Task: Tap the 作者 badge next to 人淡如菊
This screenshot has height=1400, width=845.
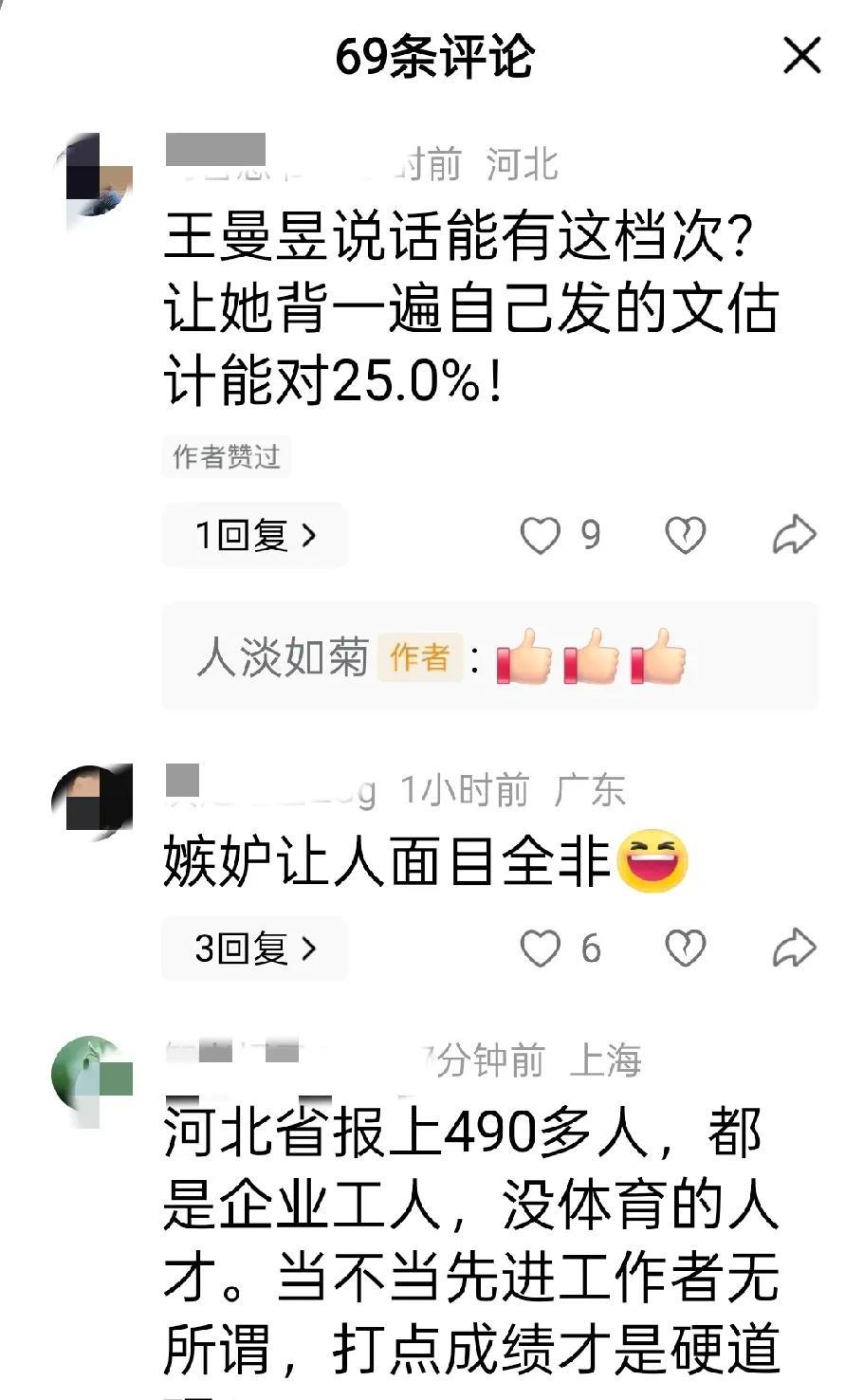Action: pos(419,656)
